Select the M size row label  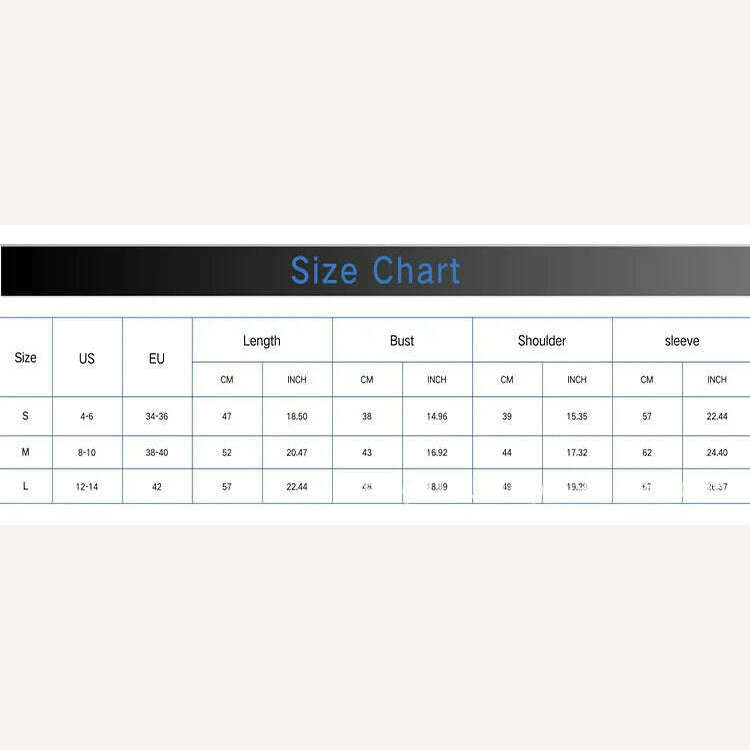26,452
